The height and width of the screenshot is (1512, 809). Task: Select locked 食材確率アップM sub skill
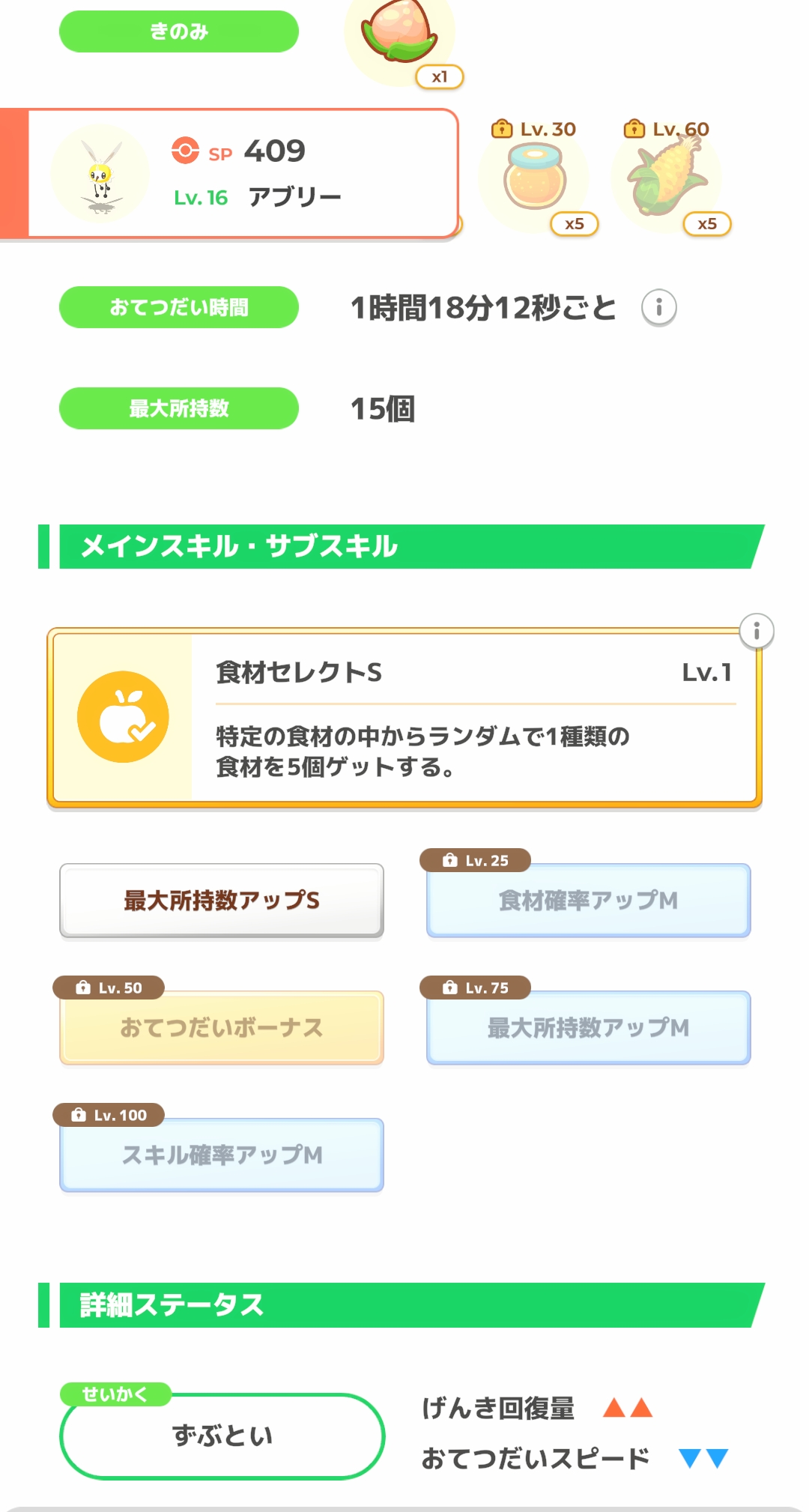coord(588,900)
